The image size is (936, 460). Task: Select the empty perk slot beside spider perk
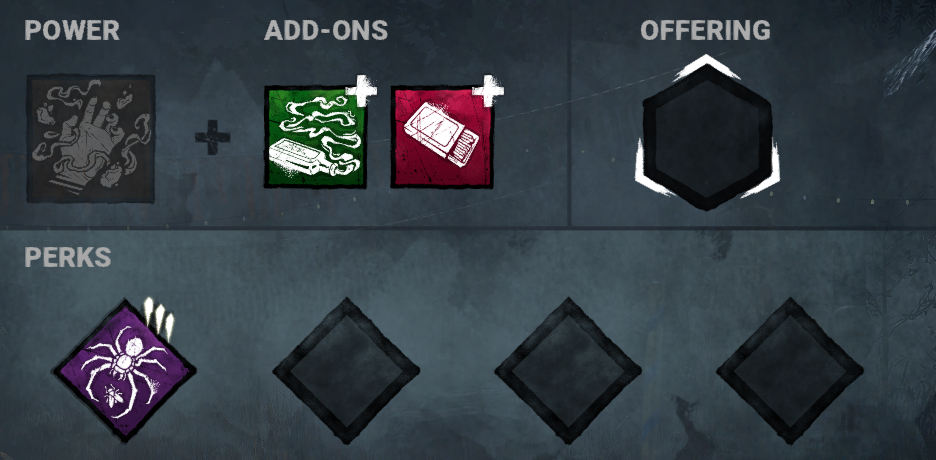pos(346,371)
